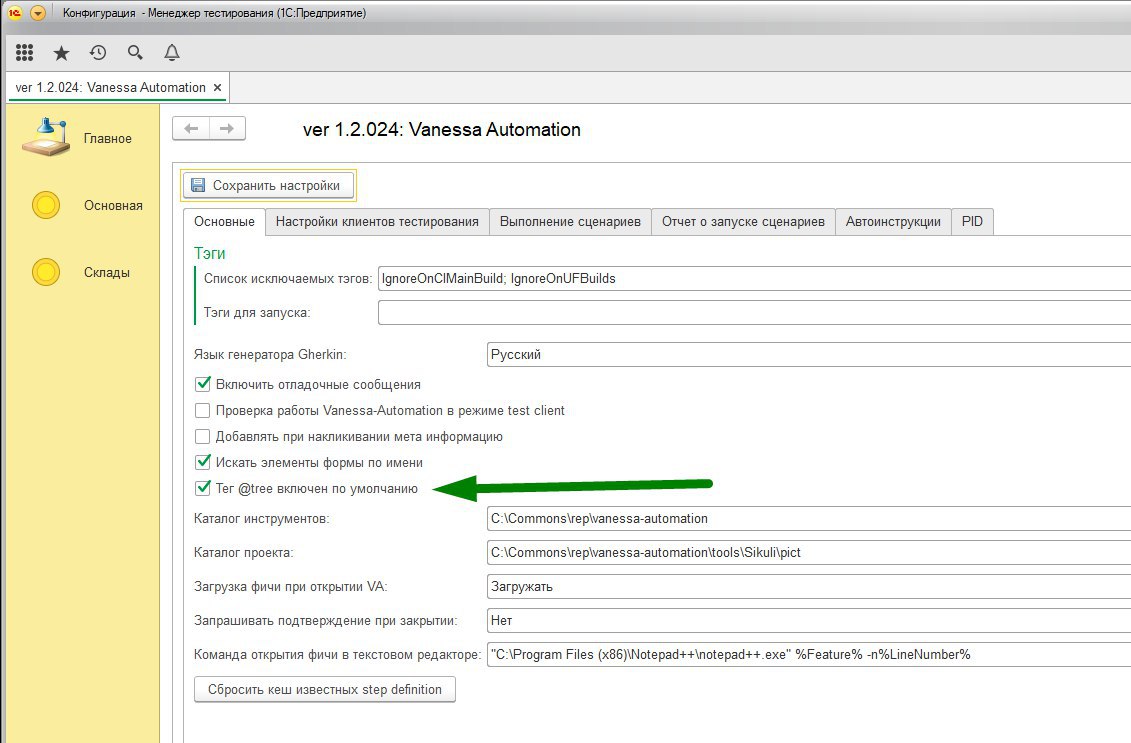Open the Главное section icon
1131x743 pixels.
tap(46, 137)
